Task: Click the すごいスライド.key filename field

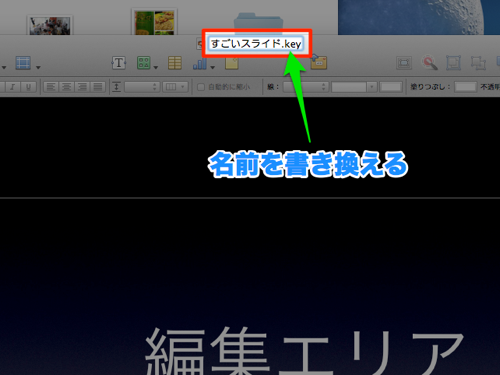Action: [256, 44]
